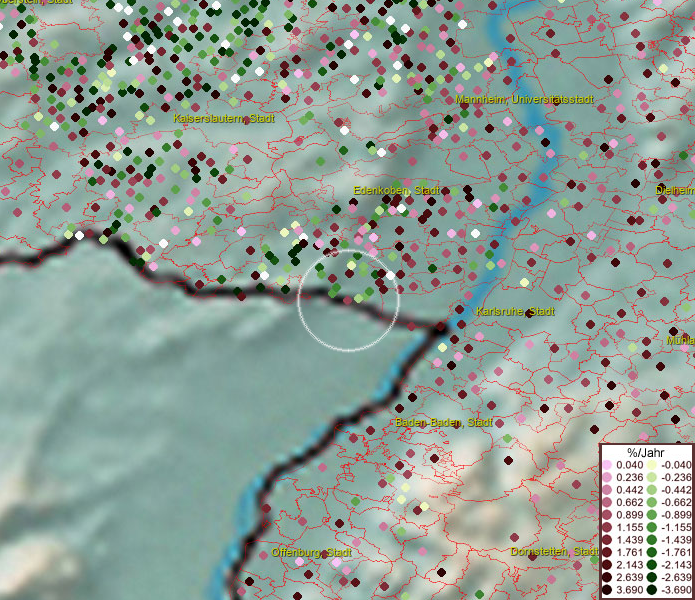Screen dimensions: 695x600
Task: Pick the 0.662 legend color swatch
Action: (x=607, y=503)
